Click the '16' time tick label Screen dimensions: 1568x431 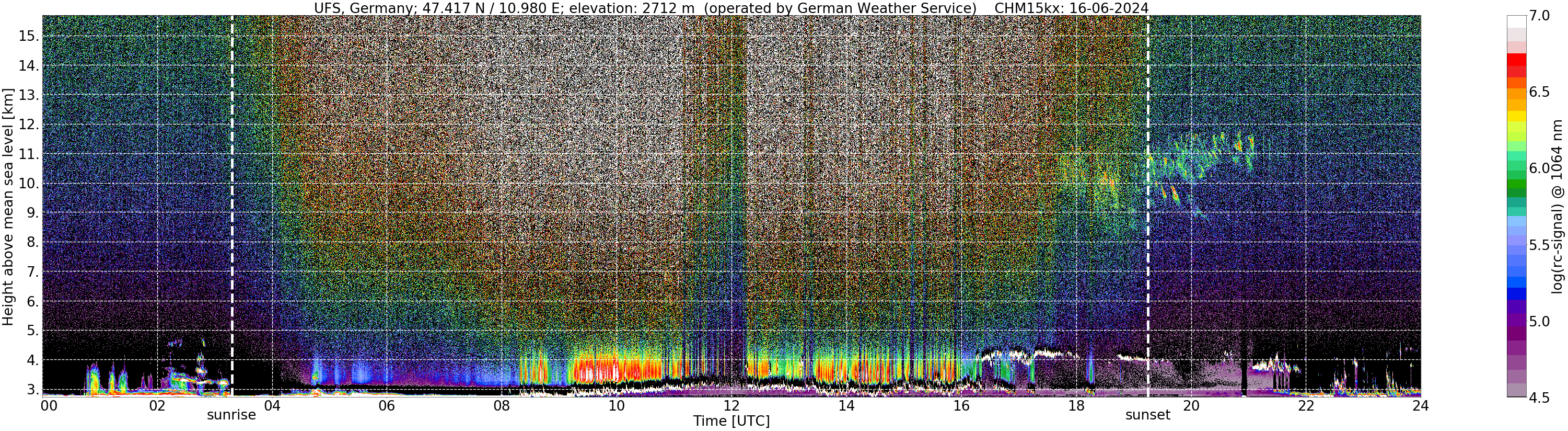pyautogui.click(x=961, y=406)
